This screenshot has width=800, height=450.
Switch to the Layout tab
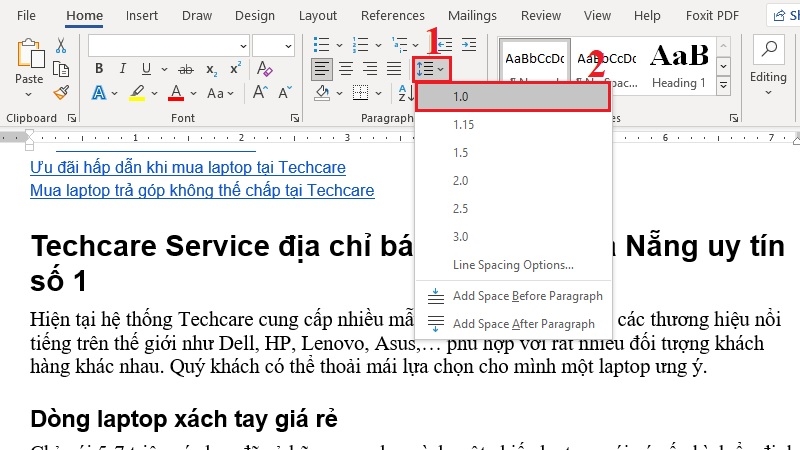coord(318,16)
